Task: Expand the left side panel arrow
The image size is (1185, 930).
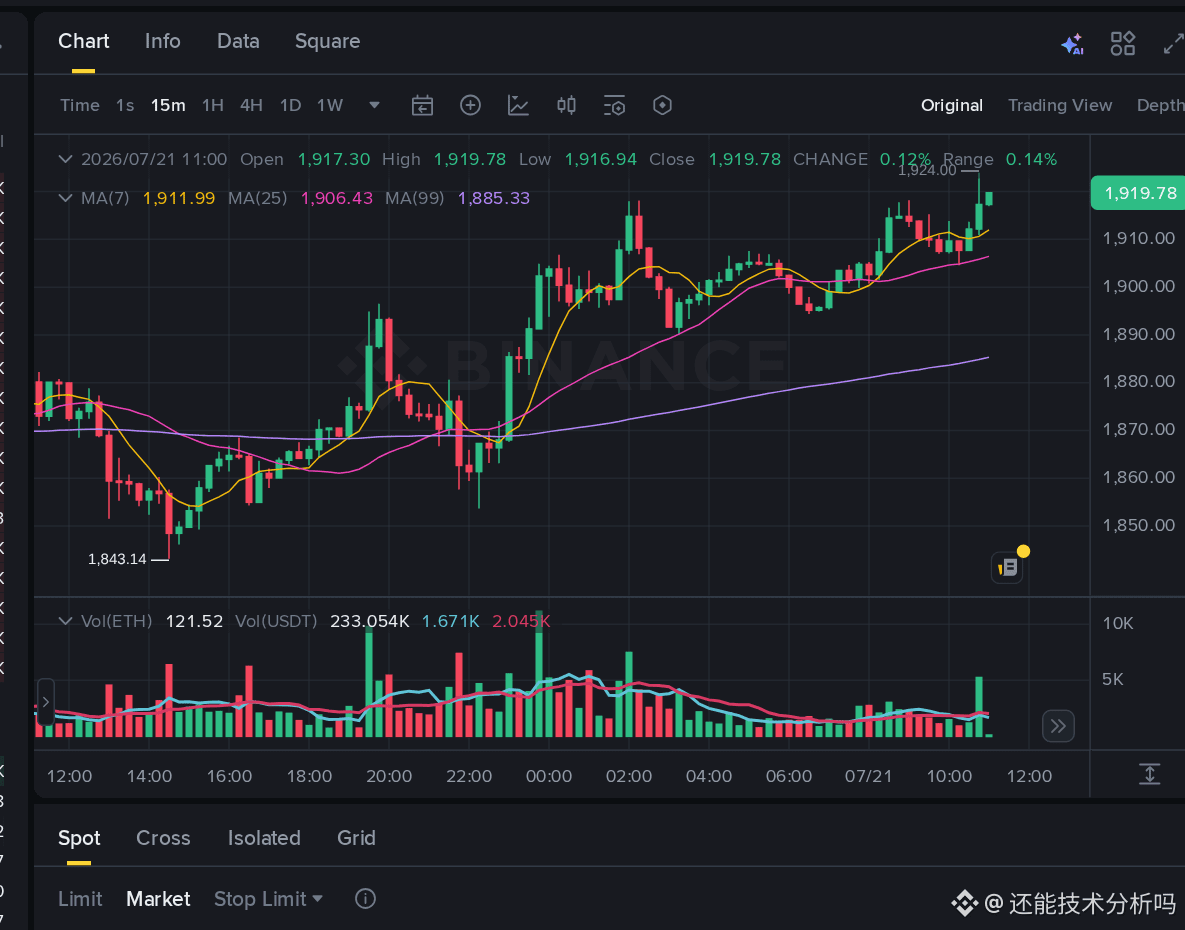Action: pos(45,702)
